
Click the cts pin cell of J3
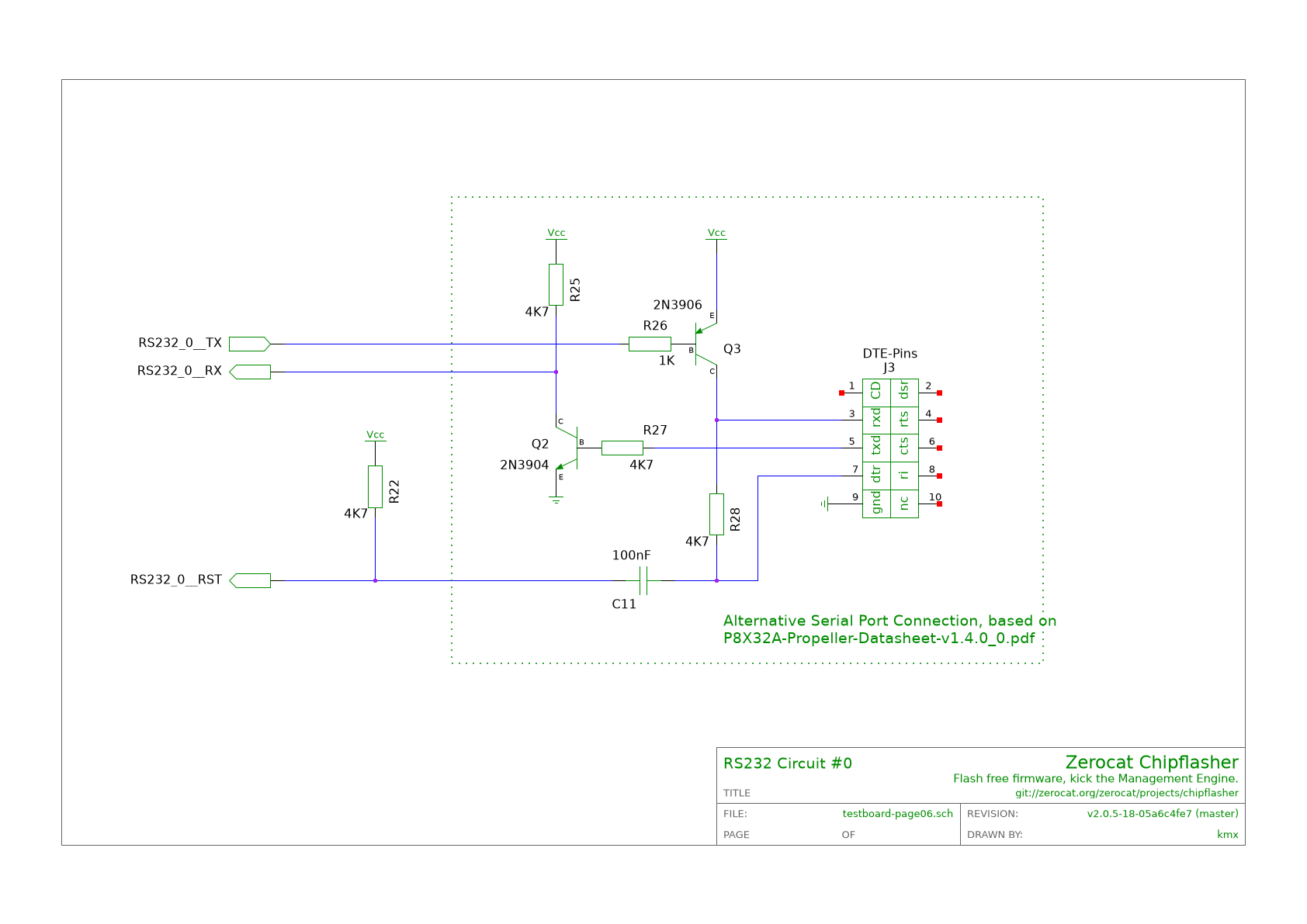click(904, 448)
